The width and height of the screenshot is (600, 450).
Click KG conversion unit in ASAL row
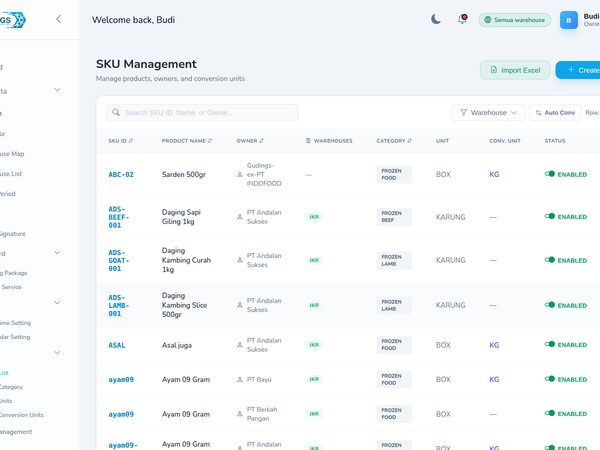(x=494, y=345)
